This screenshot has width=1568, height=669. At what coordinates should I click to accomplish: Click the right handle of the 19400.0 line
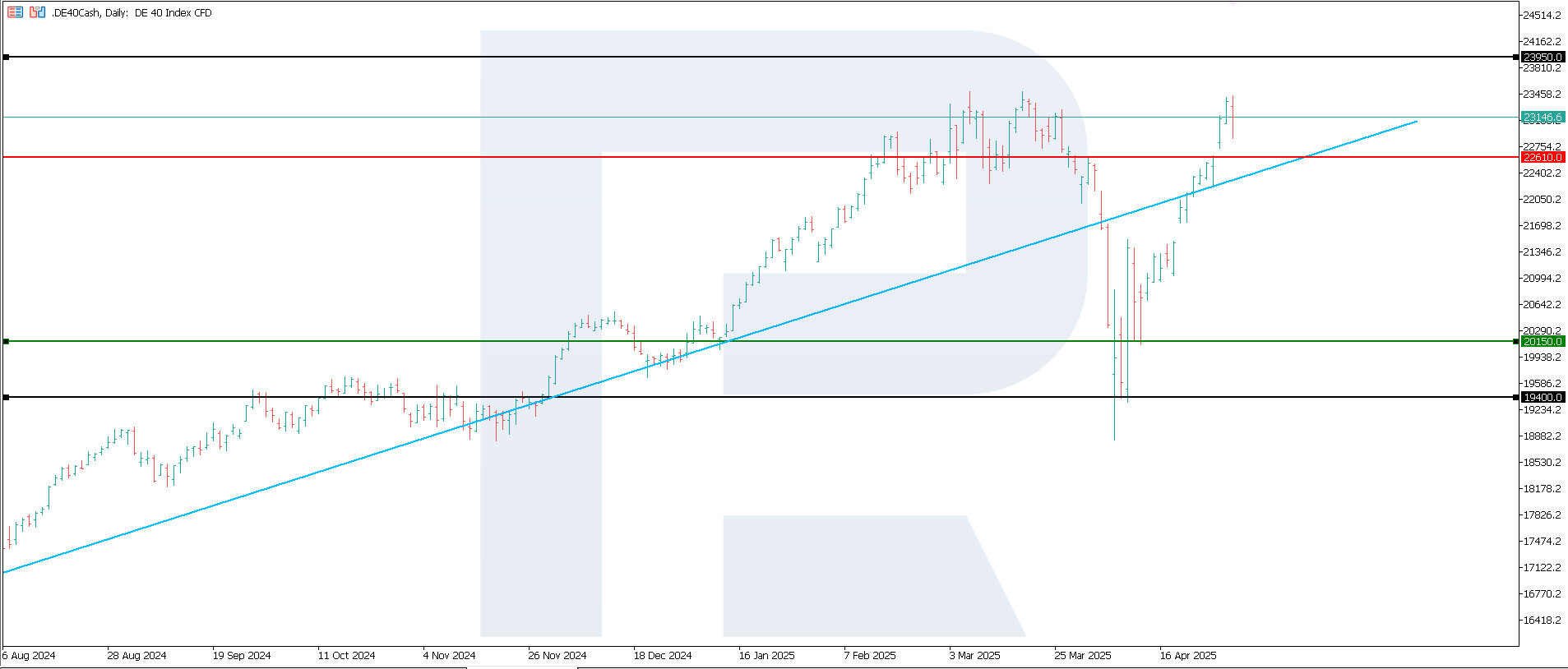click(x=1516, y=397)
